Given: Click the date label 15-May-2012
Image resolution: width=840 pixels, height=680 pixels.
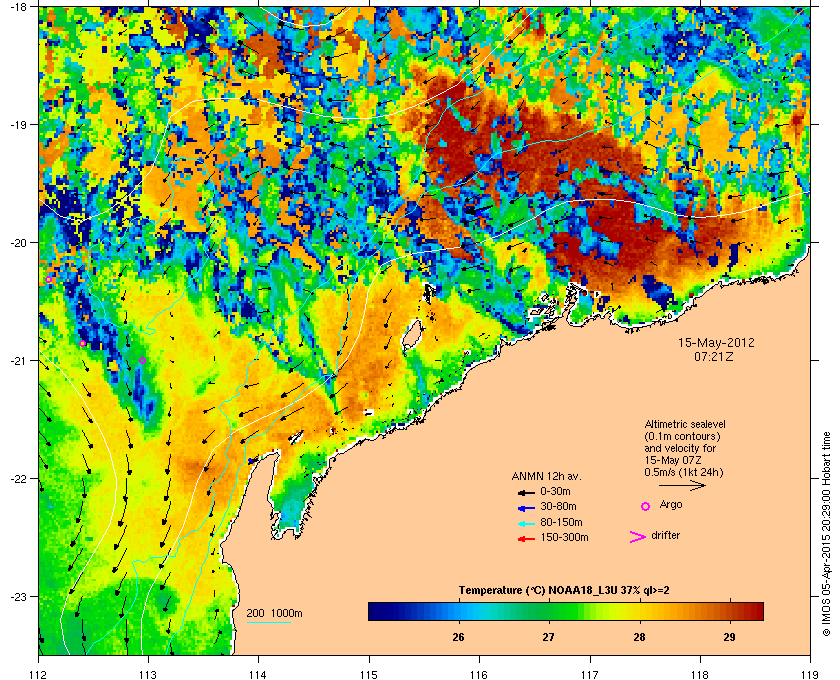Looking at the screenshot, I should click(716, 342).
